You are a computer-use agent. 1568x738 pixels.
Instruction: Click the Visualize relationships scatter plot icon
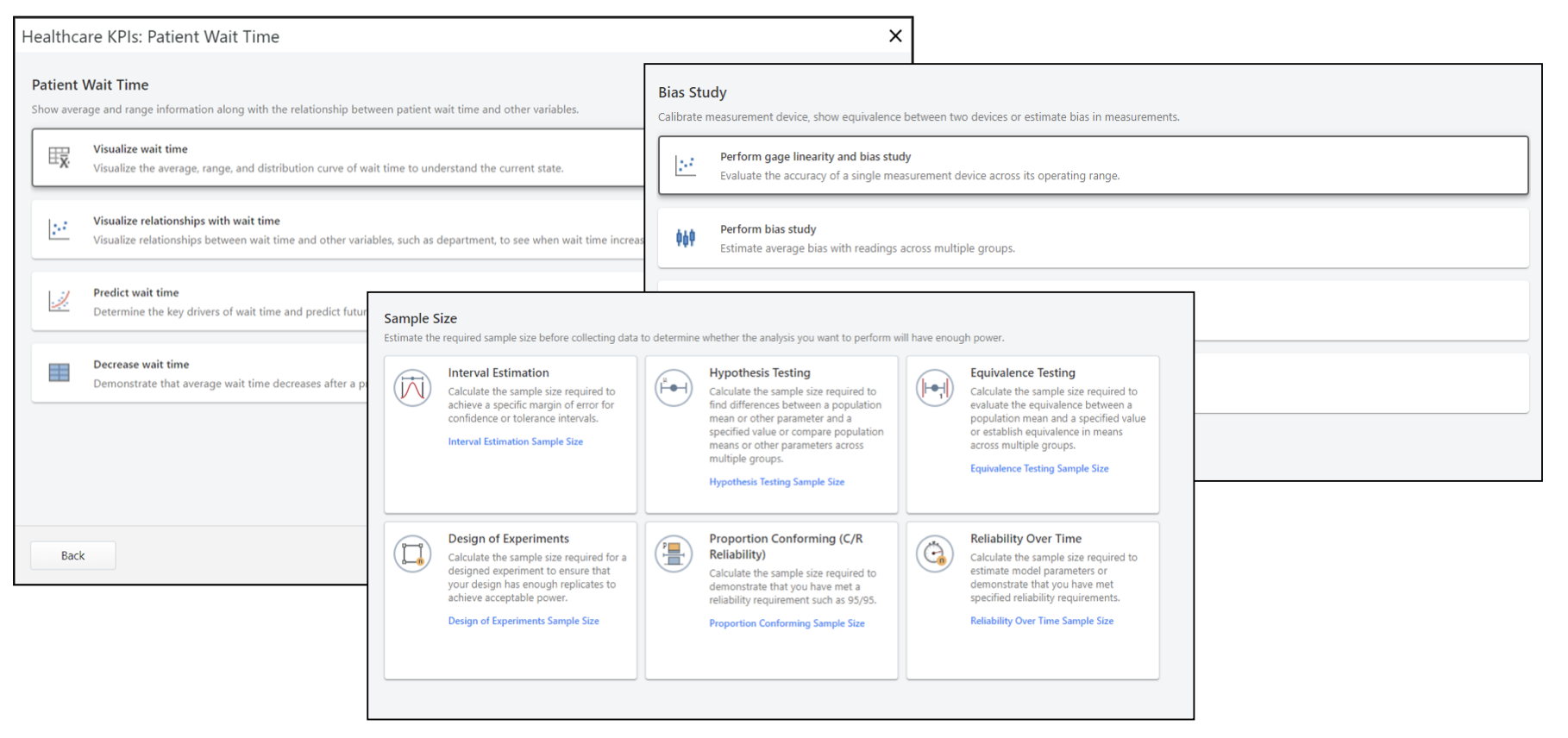coord(59,229)
